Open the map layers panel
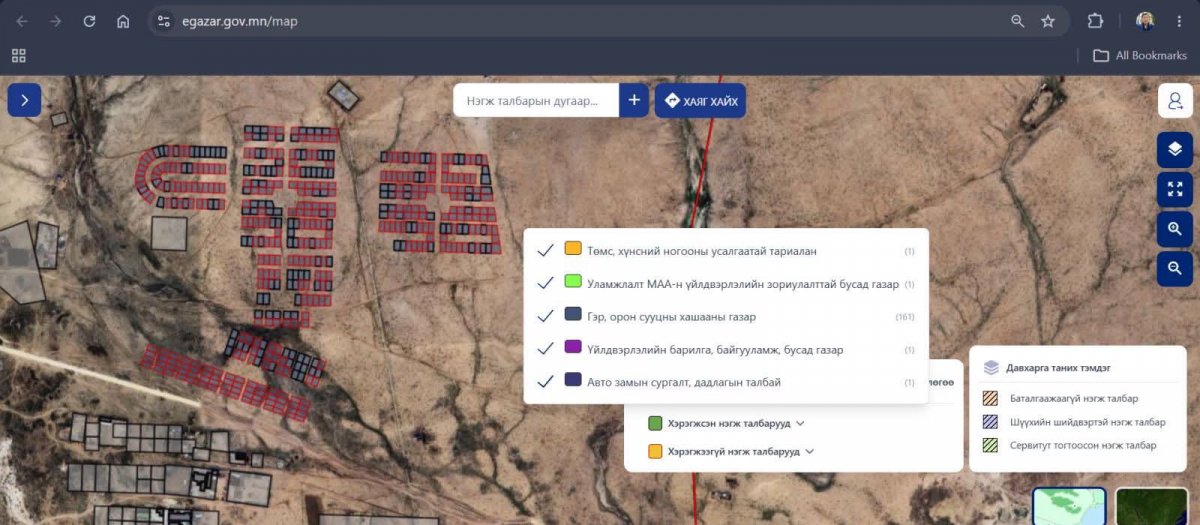Viewport: 1200px width, 525px height. tap(1175, 150)
